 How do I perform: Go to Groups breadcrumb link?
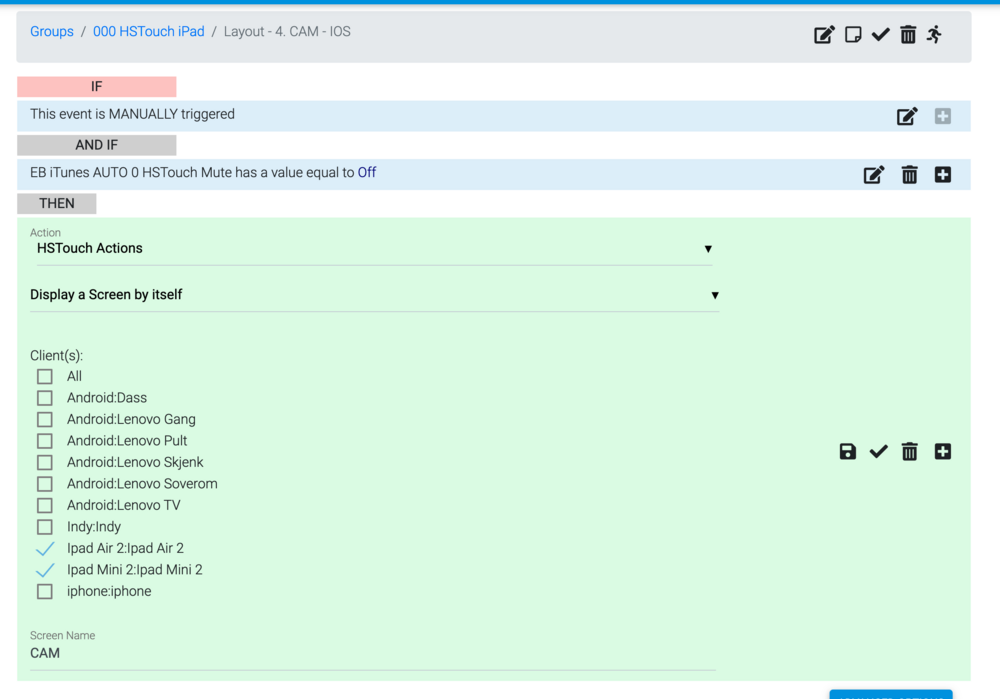[52, 32]
